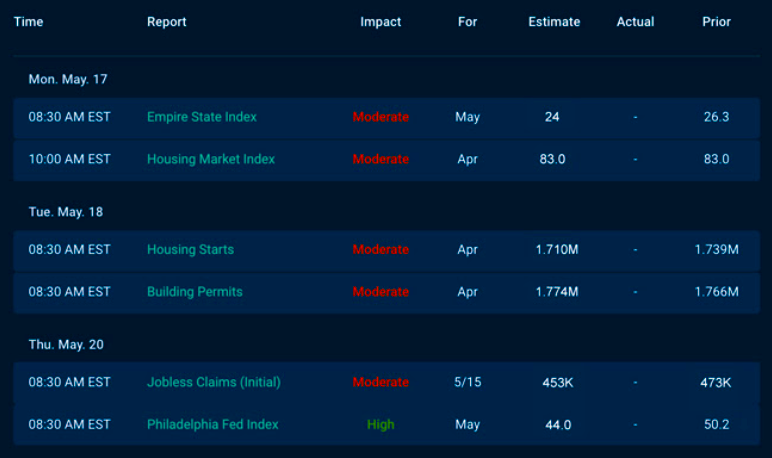Click the For column header
The height and width of the screenshot is (458, 772).
[x=467, y=22]
